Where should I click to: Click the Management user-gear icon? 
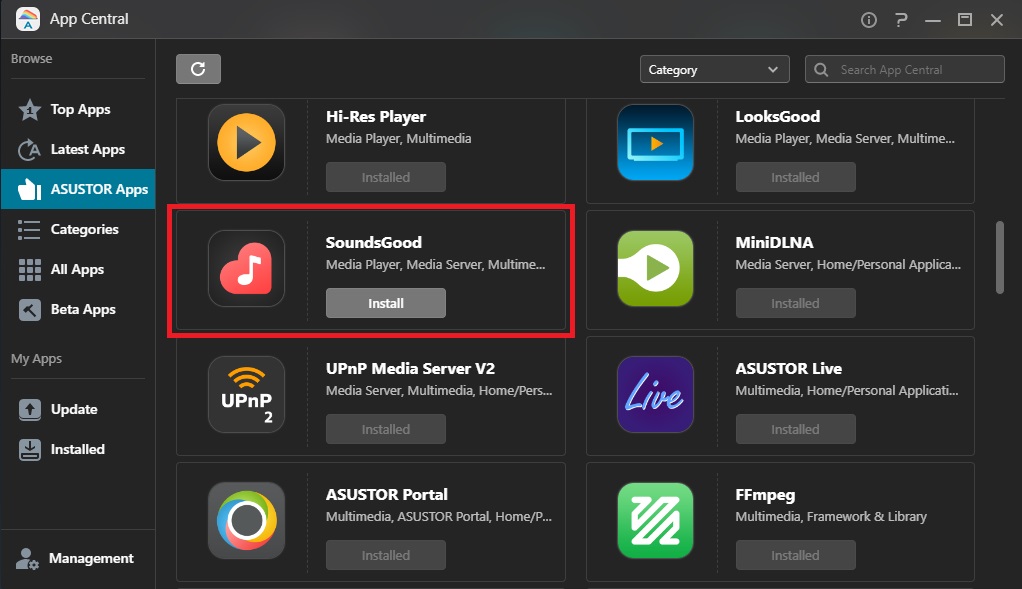(27, 558)
